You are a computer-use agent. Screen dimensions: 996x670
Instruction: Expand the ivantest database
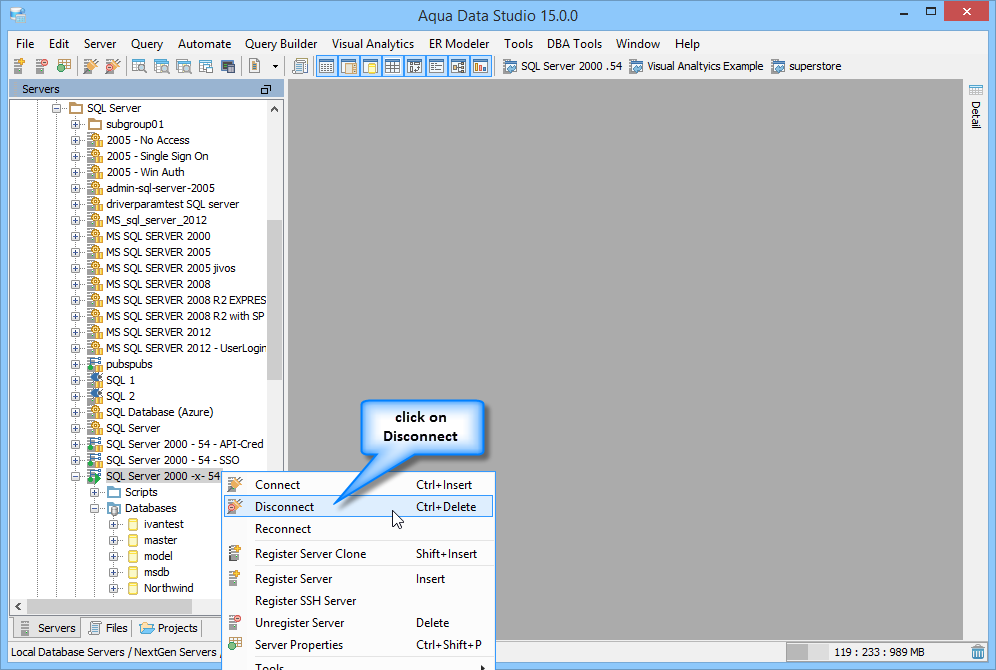click(x=113, y=524)
